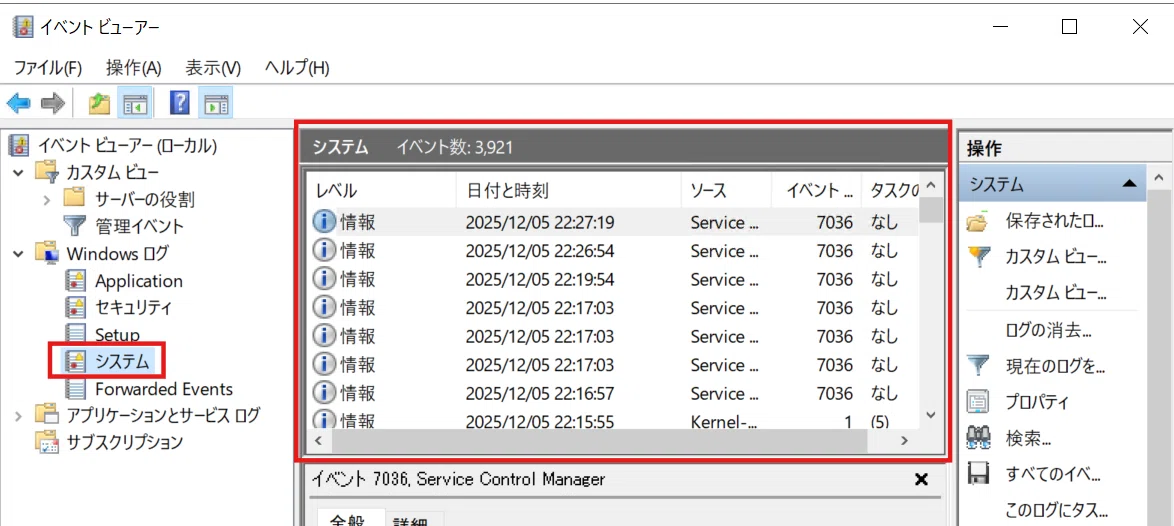
Task: Close the event 7036 preview pane
Action: [x=922, y=479]
